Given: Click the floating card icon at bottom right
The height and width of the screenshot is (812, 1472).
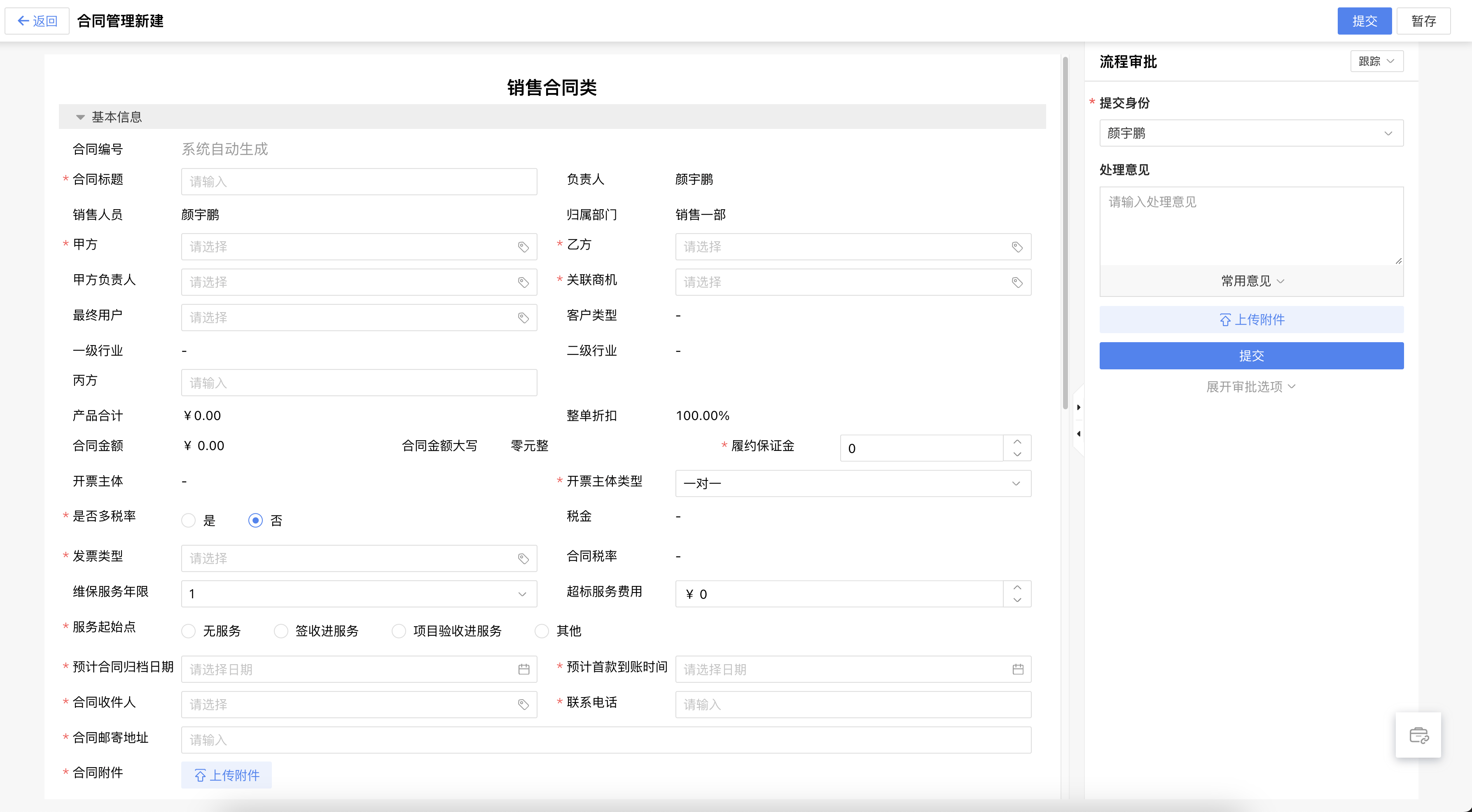Looking at the screenshot, I should (1418, 735).
